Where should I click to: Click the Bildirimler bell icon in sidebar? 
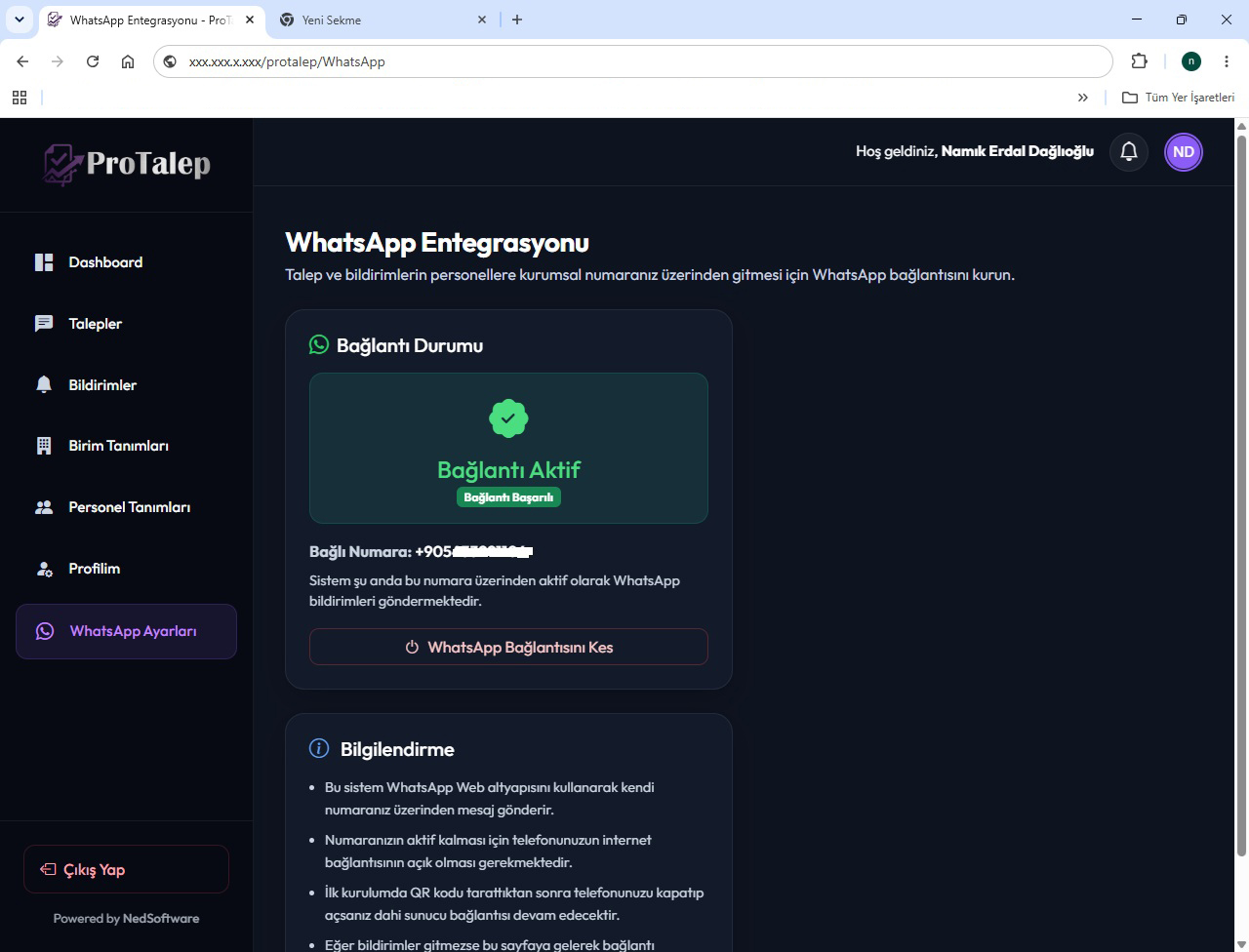(x=44, y=385)
